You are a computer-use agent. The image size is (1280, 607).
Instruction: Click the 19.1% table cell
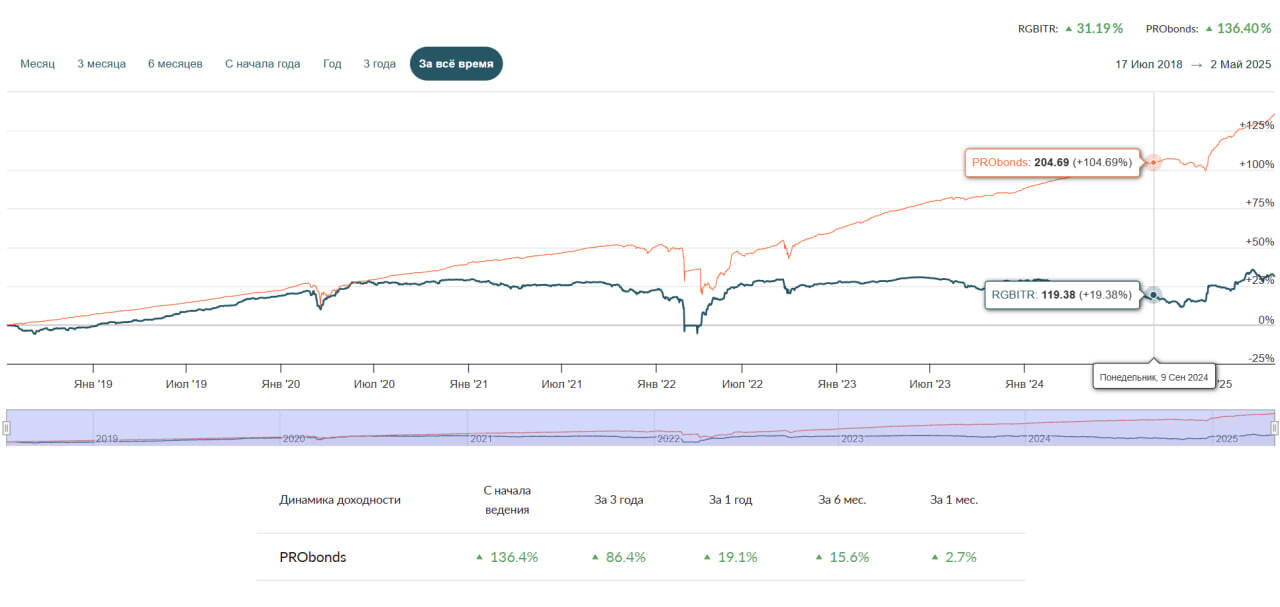(736, 557)
